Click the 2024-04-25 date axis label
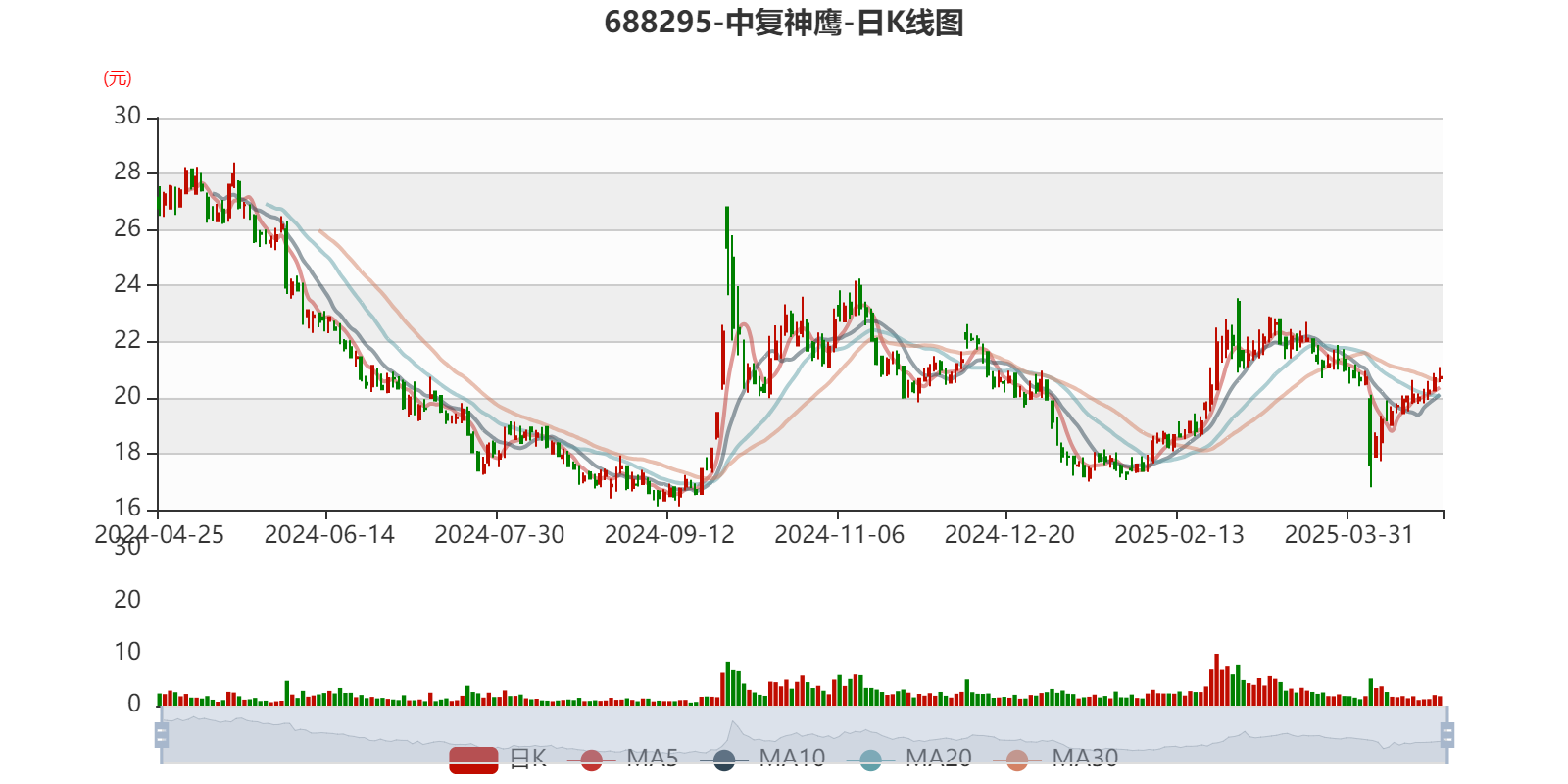This screenshot has height=784, width=1568. (x=159, y=535)
